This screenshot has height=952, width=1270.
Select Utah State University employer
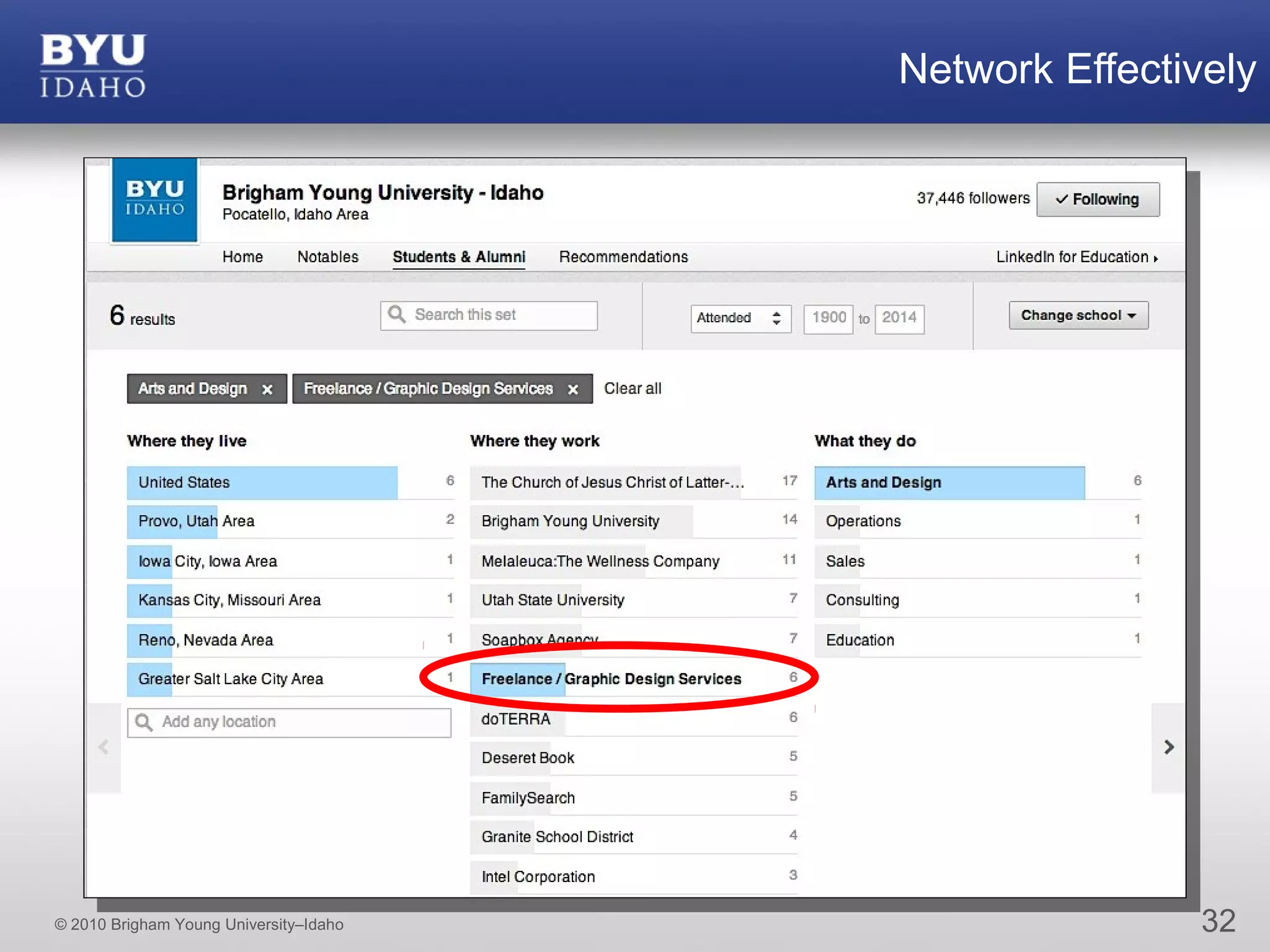tap(634, 600)
